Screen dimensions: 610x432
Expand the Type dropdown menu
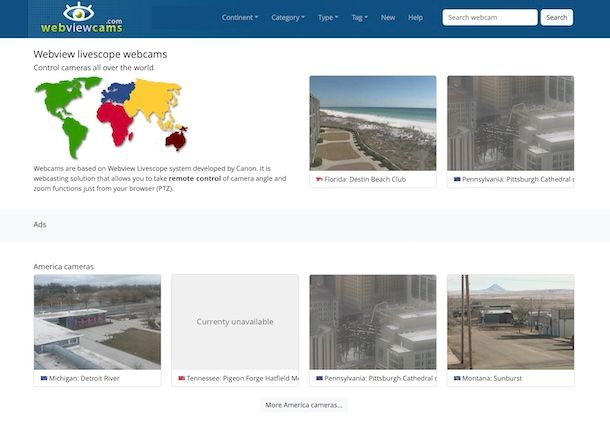328,17
